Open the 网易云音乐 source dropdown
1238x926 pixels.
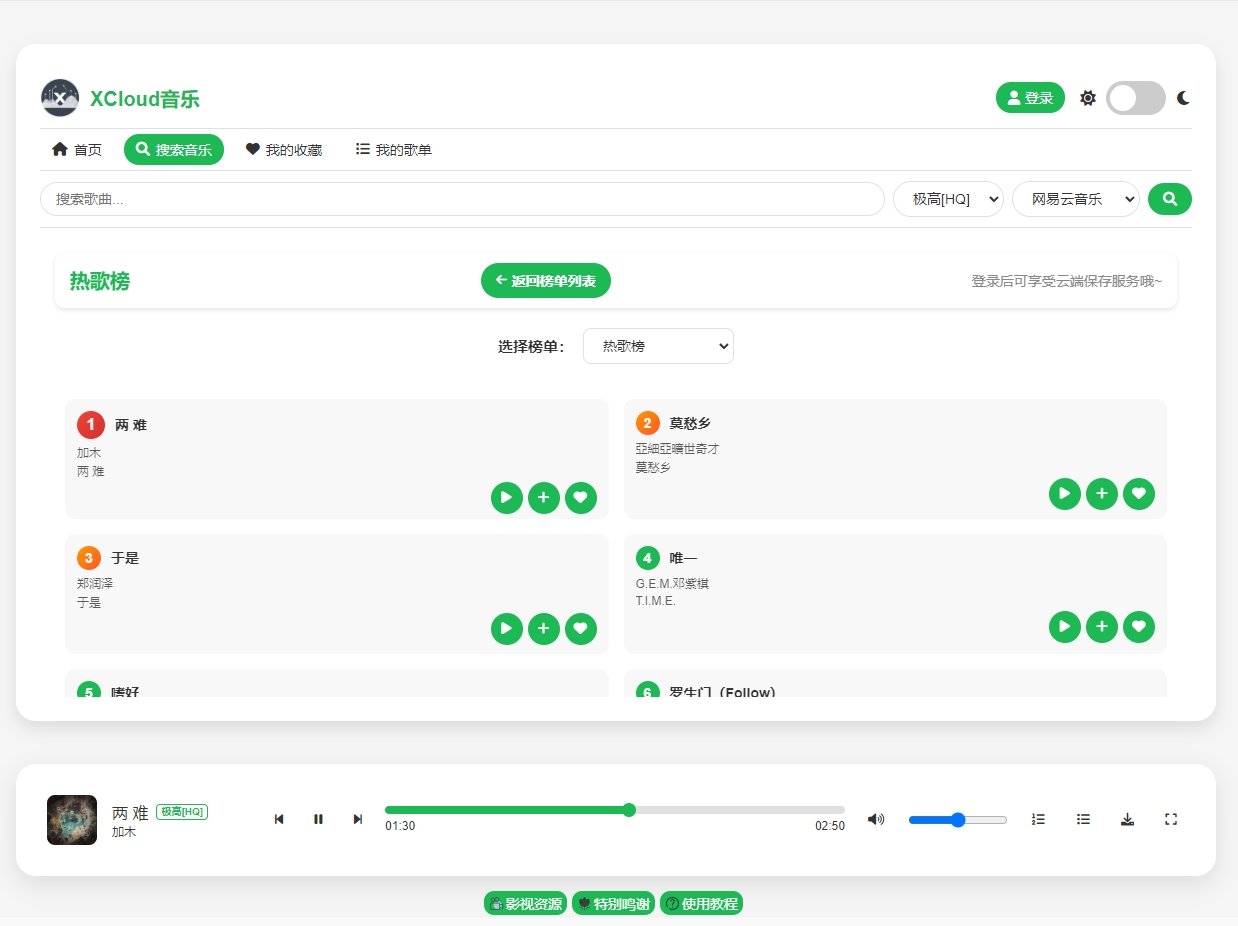[x=1075, y=199]
